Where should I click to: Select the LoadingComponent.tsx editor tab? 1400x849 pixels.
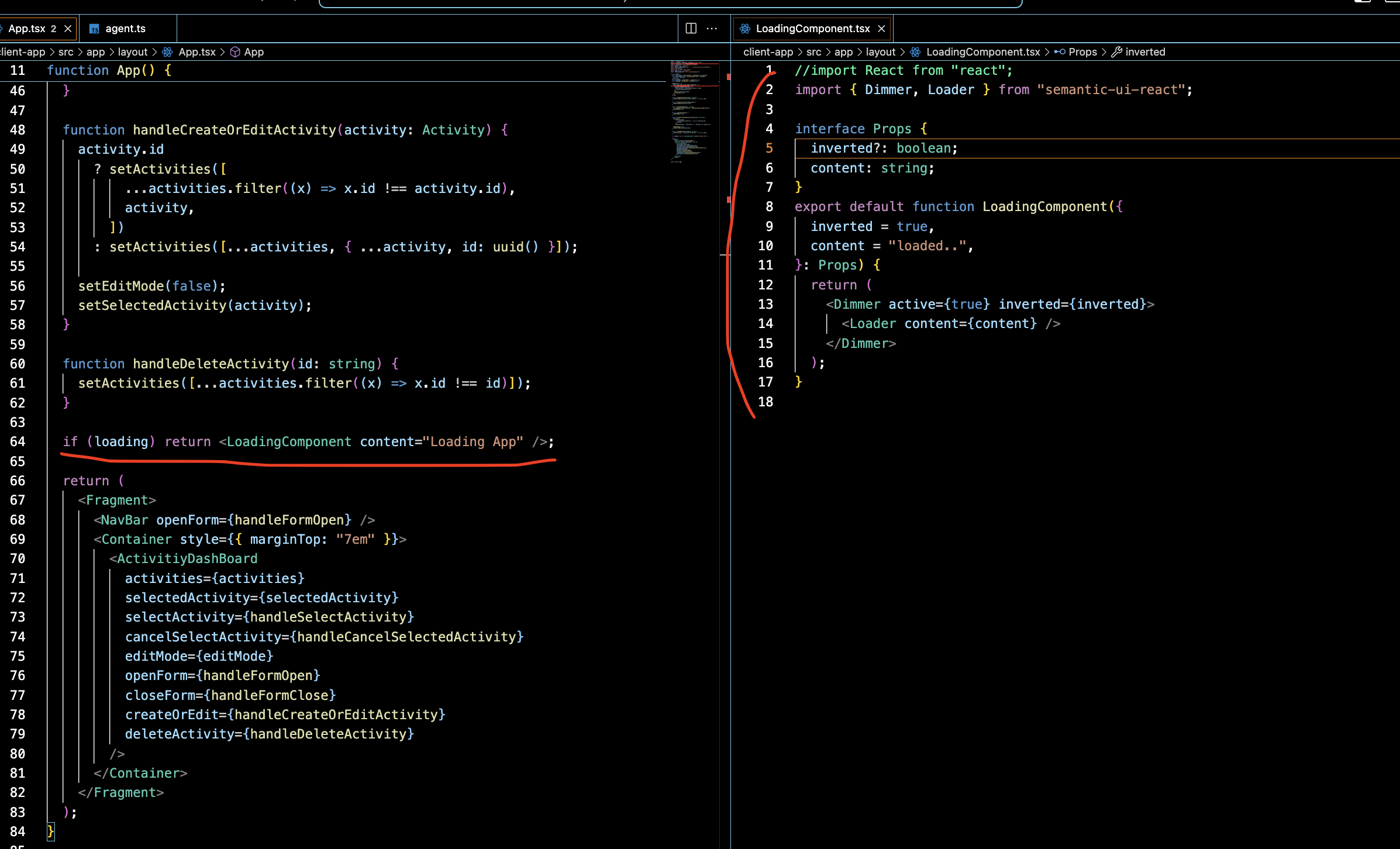click(x=812, y=28)
